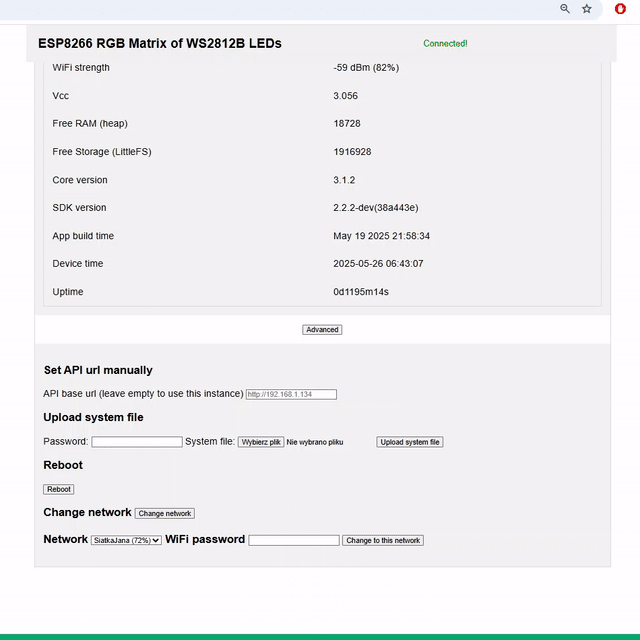Click the Device time value
Image resolution: width=640 pixels, height=640 pixels.
tap(378, 264)
